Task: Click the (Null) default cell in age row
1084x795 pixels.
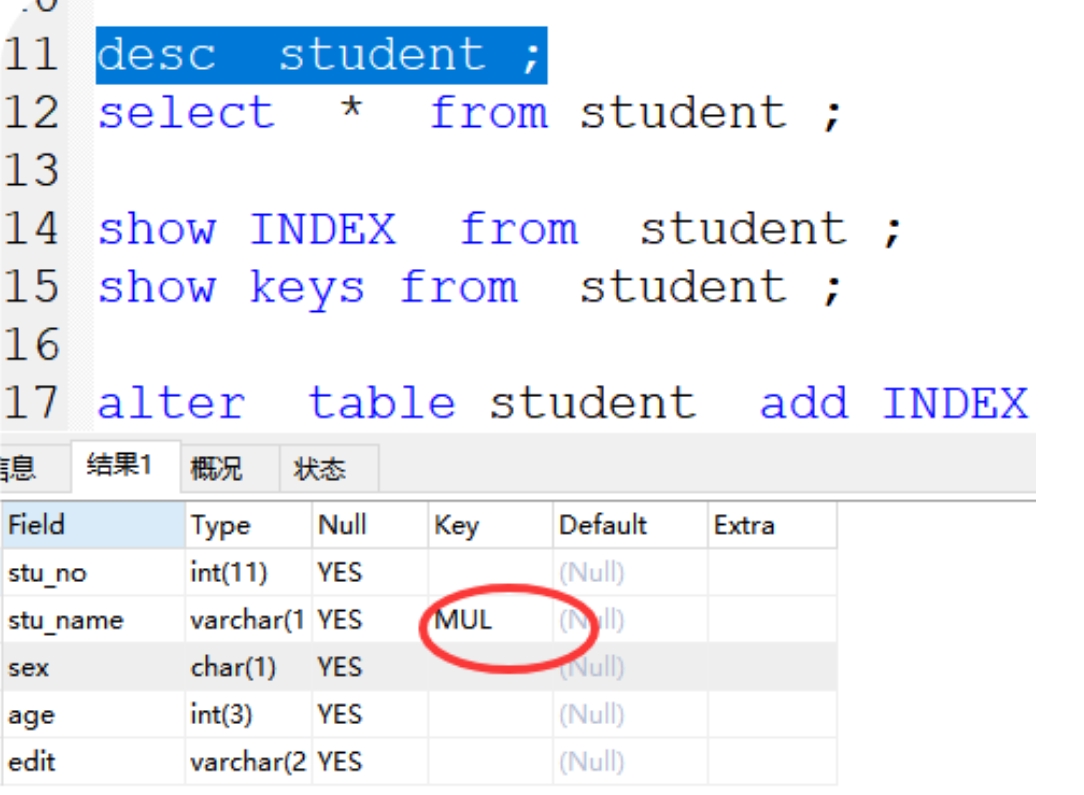Action: pos(630,715)
